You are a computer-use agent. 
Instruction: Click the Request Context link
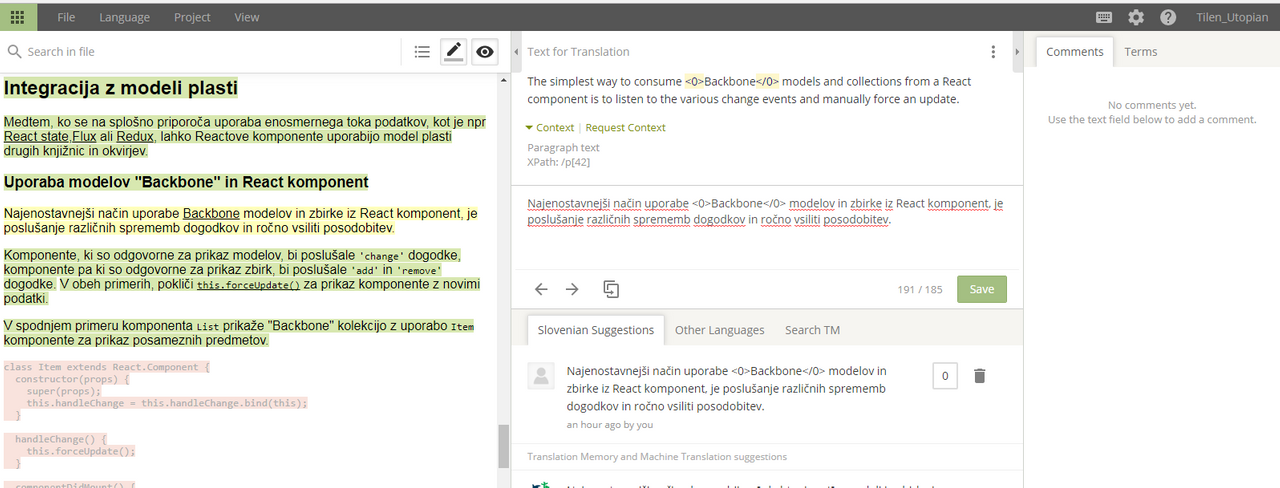click(x=625, y=128)
